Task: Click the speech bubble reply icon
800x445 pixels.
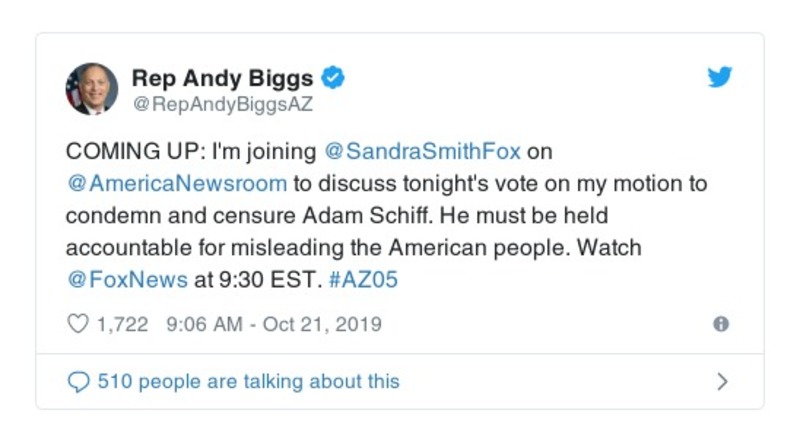Action: (x=77, y=381)
